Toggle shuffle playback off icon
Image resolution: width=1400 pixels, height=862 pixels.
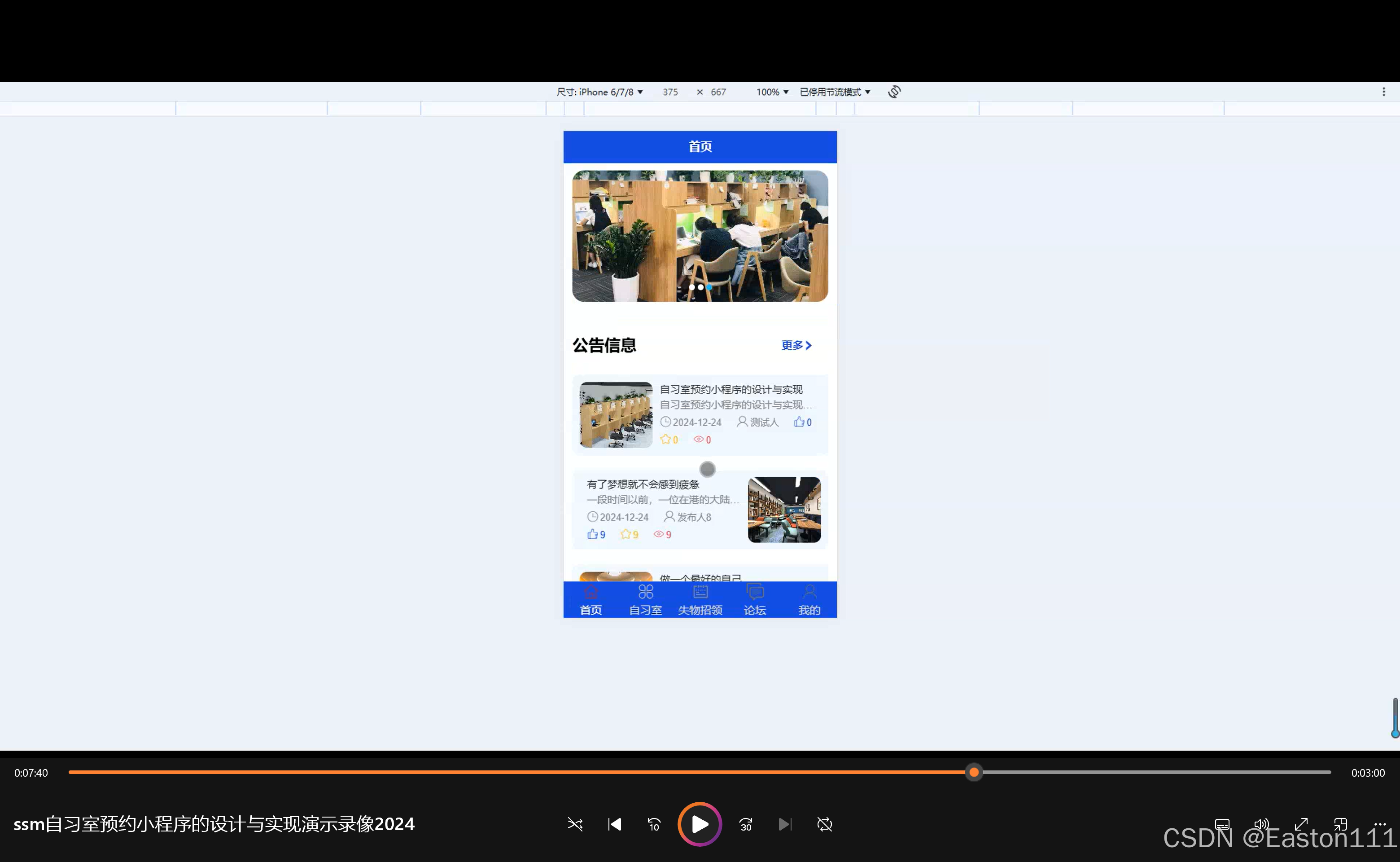[x=575, y=824]
